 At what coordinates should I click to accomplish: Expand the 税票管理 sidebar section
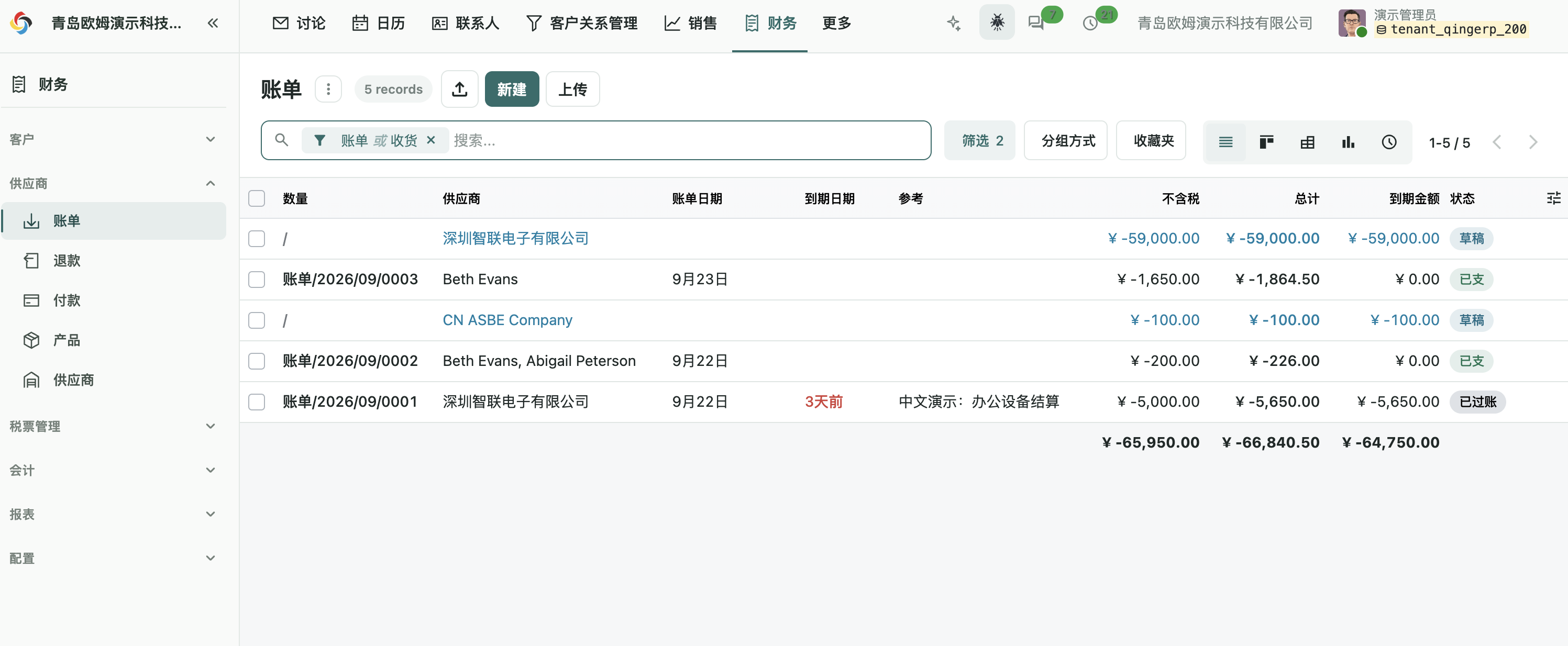click(113, 426)
